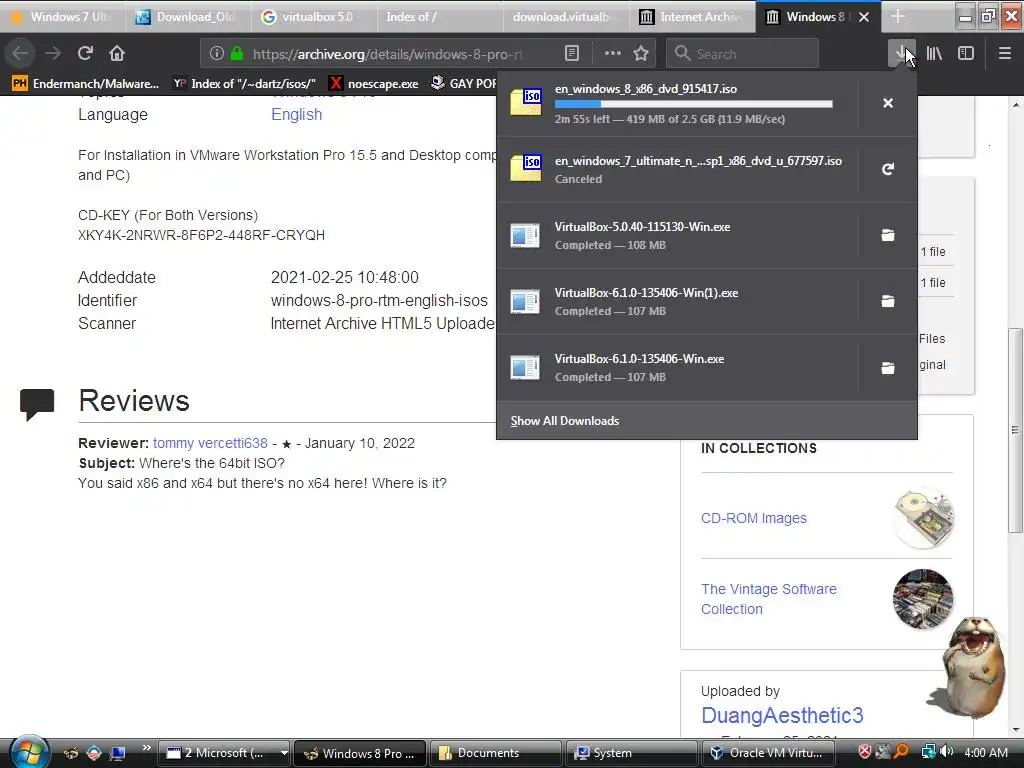
Task: Click the network tray icon
Action: tap(927, 752)
